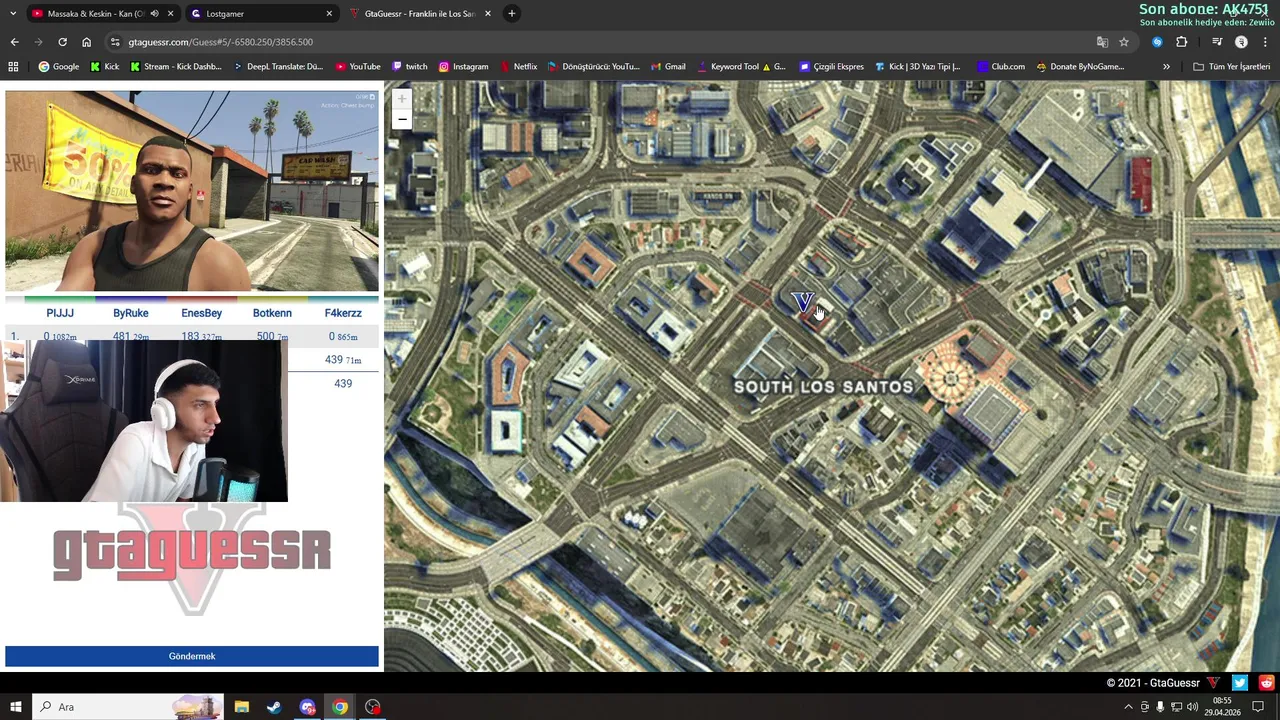Reload the current page
The image size is (1280, 720).
click(x=62, y=42)
